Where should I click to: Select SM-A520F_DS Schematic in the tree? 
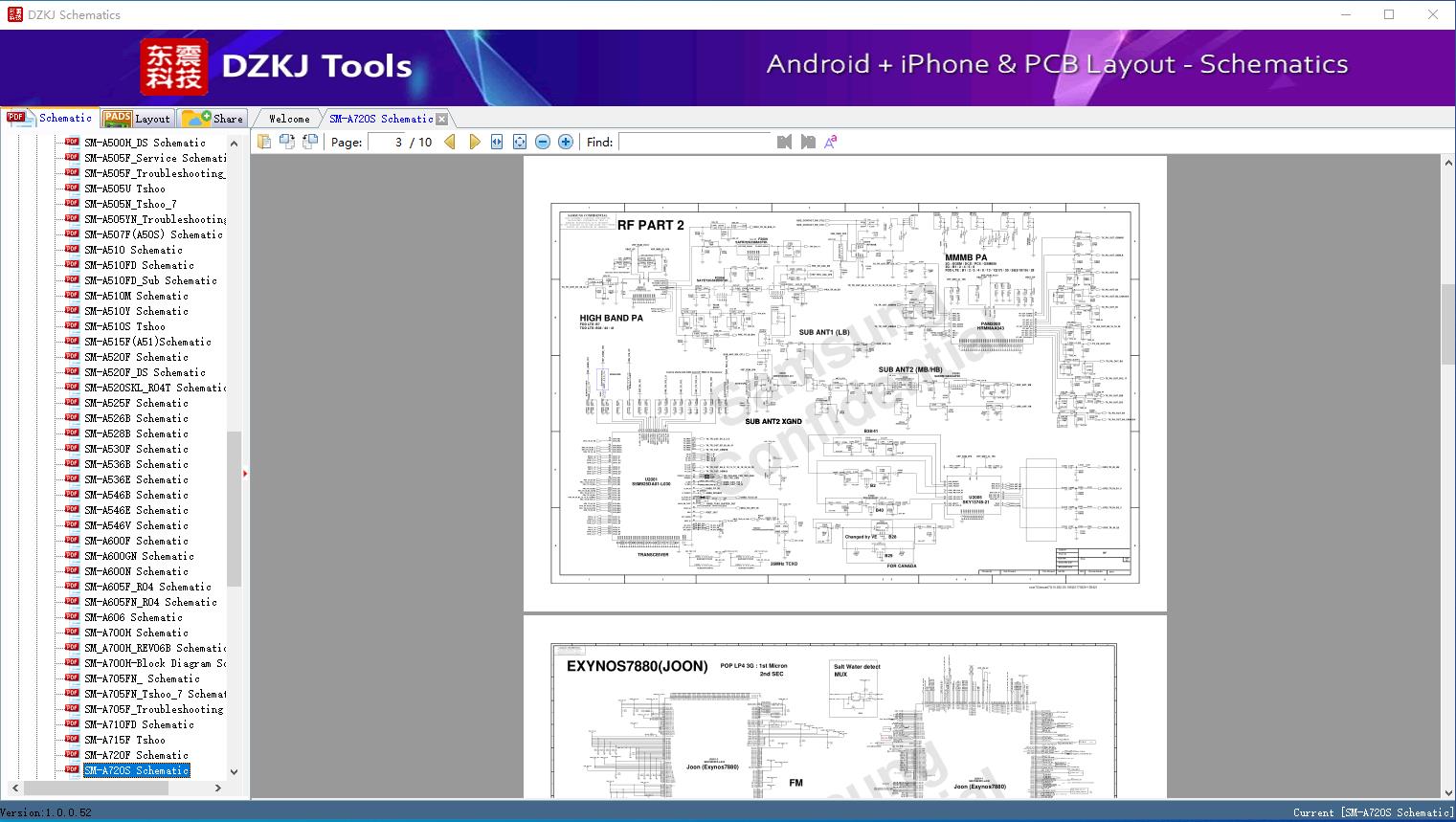[x=145, y=372]
